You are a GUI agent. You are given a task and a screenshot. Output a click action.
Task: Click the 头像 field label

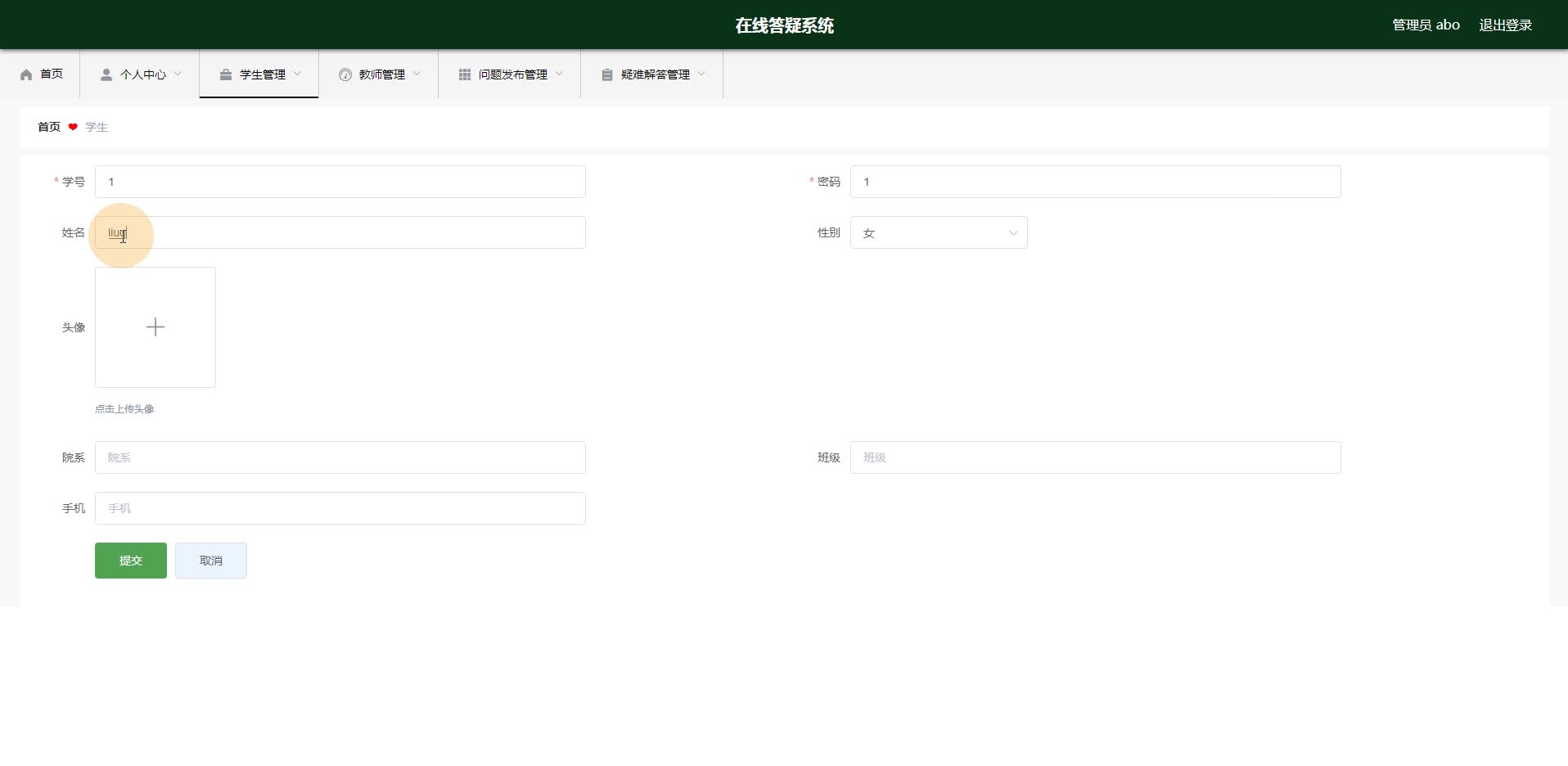(74, 327)
